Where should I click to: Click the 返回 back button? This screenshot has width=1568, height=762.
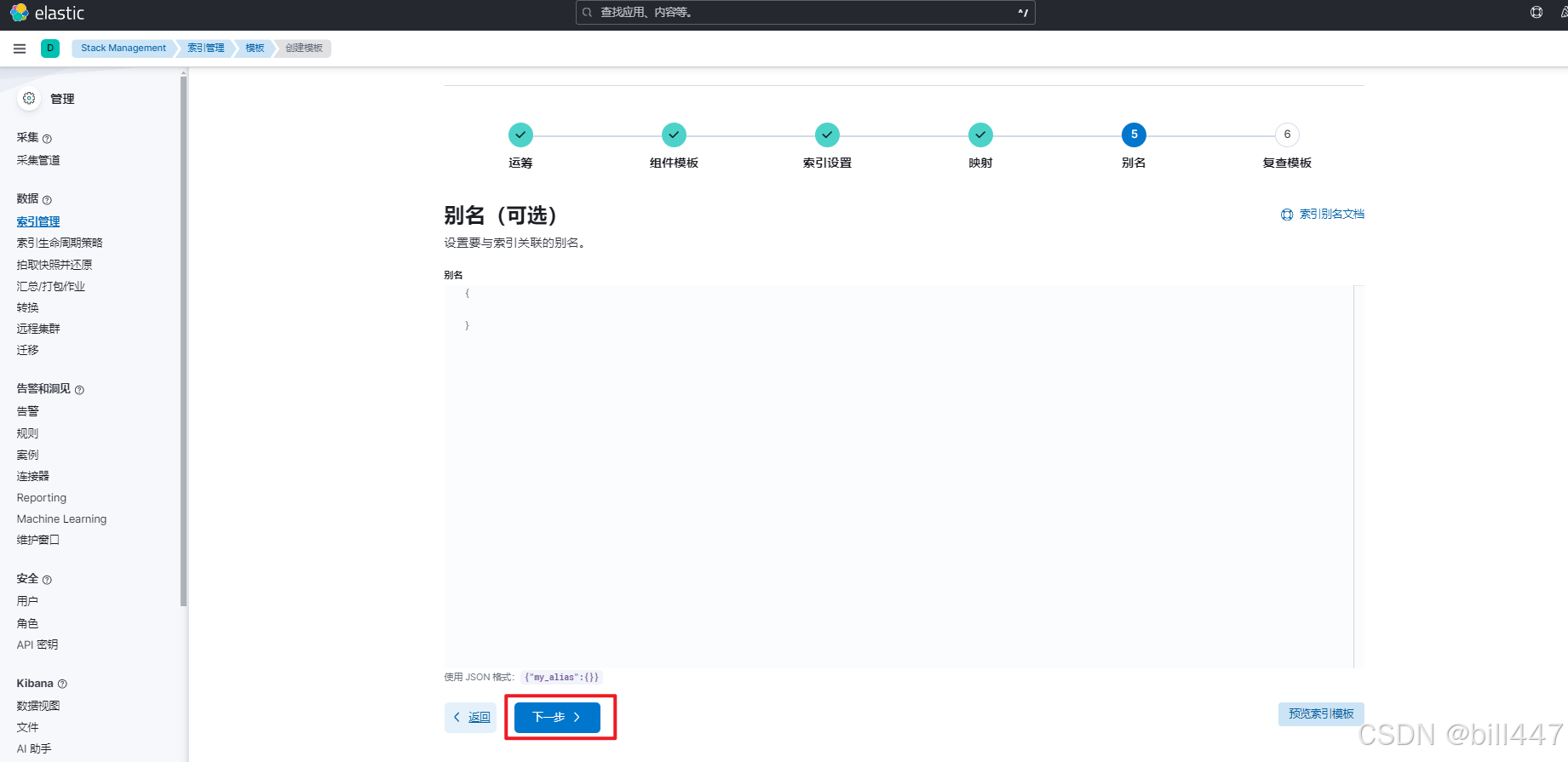pyautogui.click(x=470, y=717)
